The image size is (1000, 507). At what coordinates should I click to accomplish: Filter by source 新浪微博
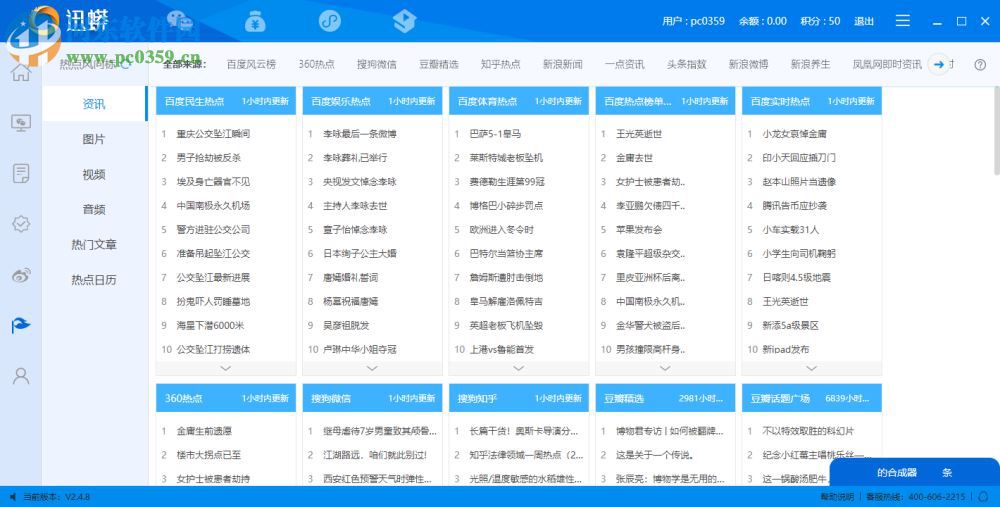click(x=748, y=64)
